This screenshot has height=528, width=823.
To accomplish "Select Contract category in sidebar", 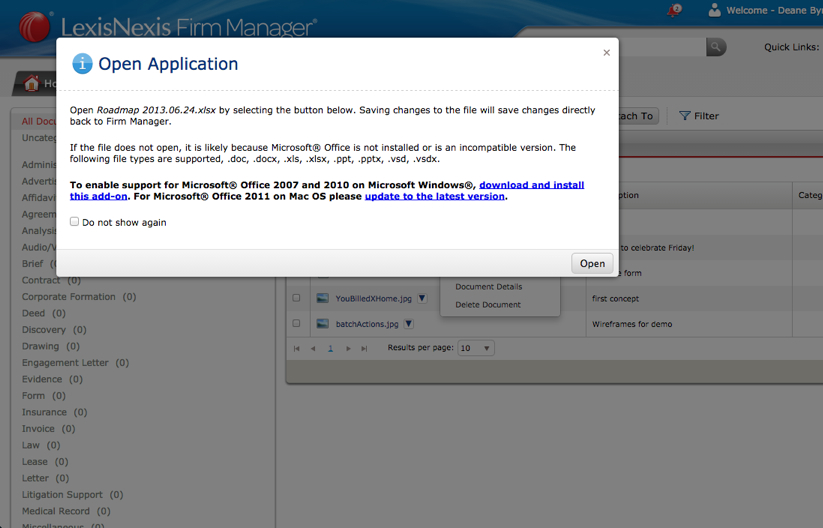I will 51,280.
